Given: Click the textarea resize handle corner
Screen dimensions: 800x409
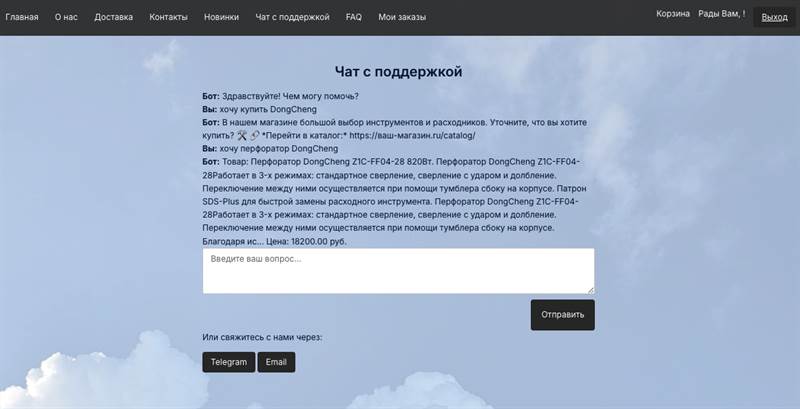Looking at the screenshot, I should point(590,289).
